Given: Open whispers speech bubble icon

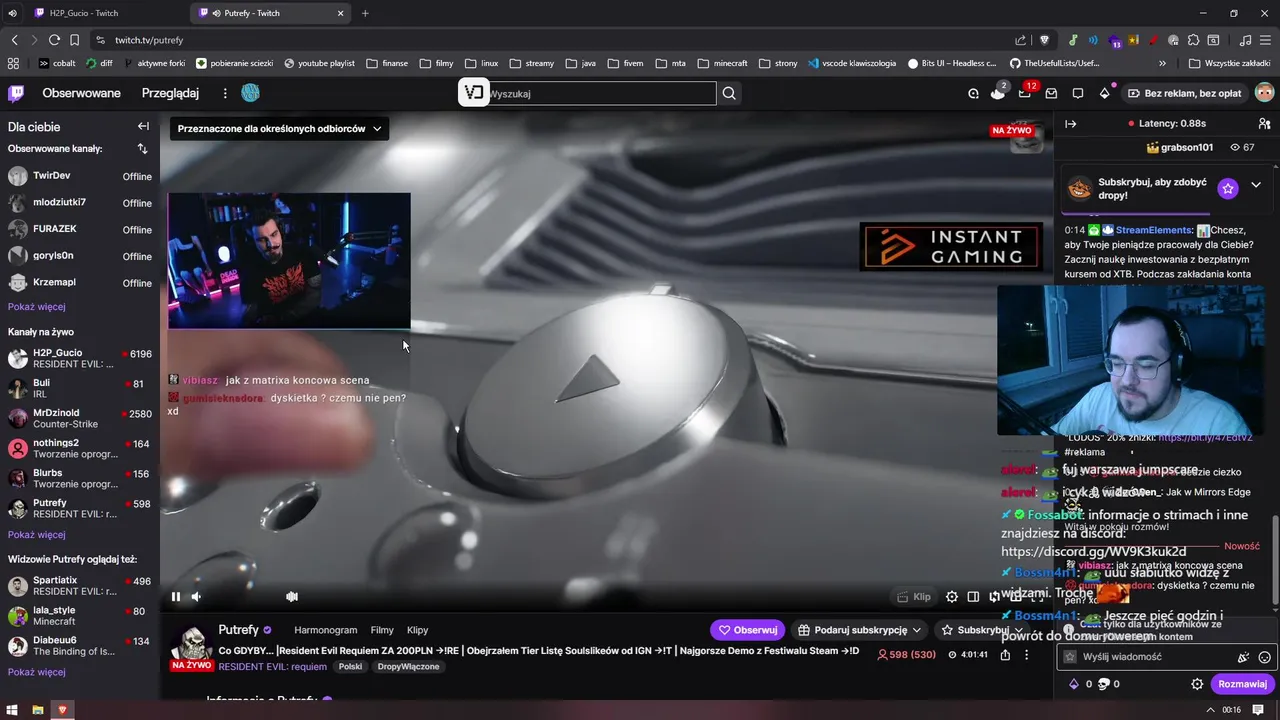Looking at the screenshot, I should (x=1078, y=93).
